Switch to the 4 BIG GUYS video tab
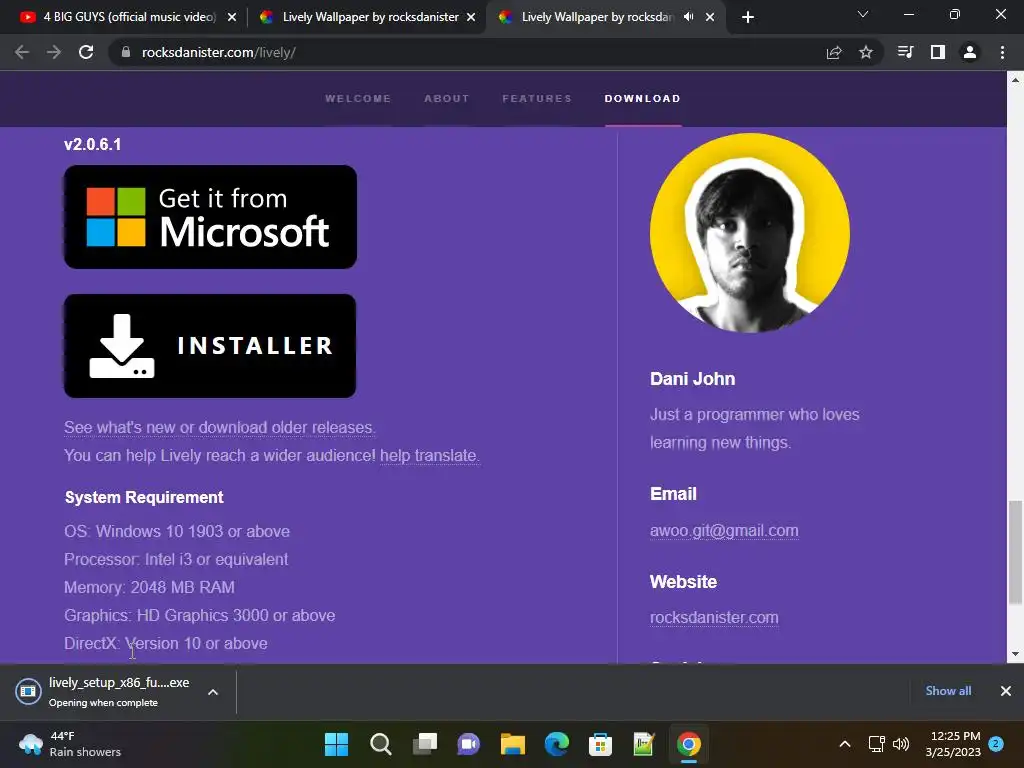Image resolution: width=1024 pixels, height=768 pixels. click(128, 17)
